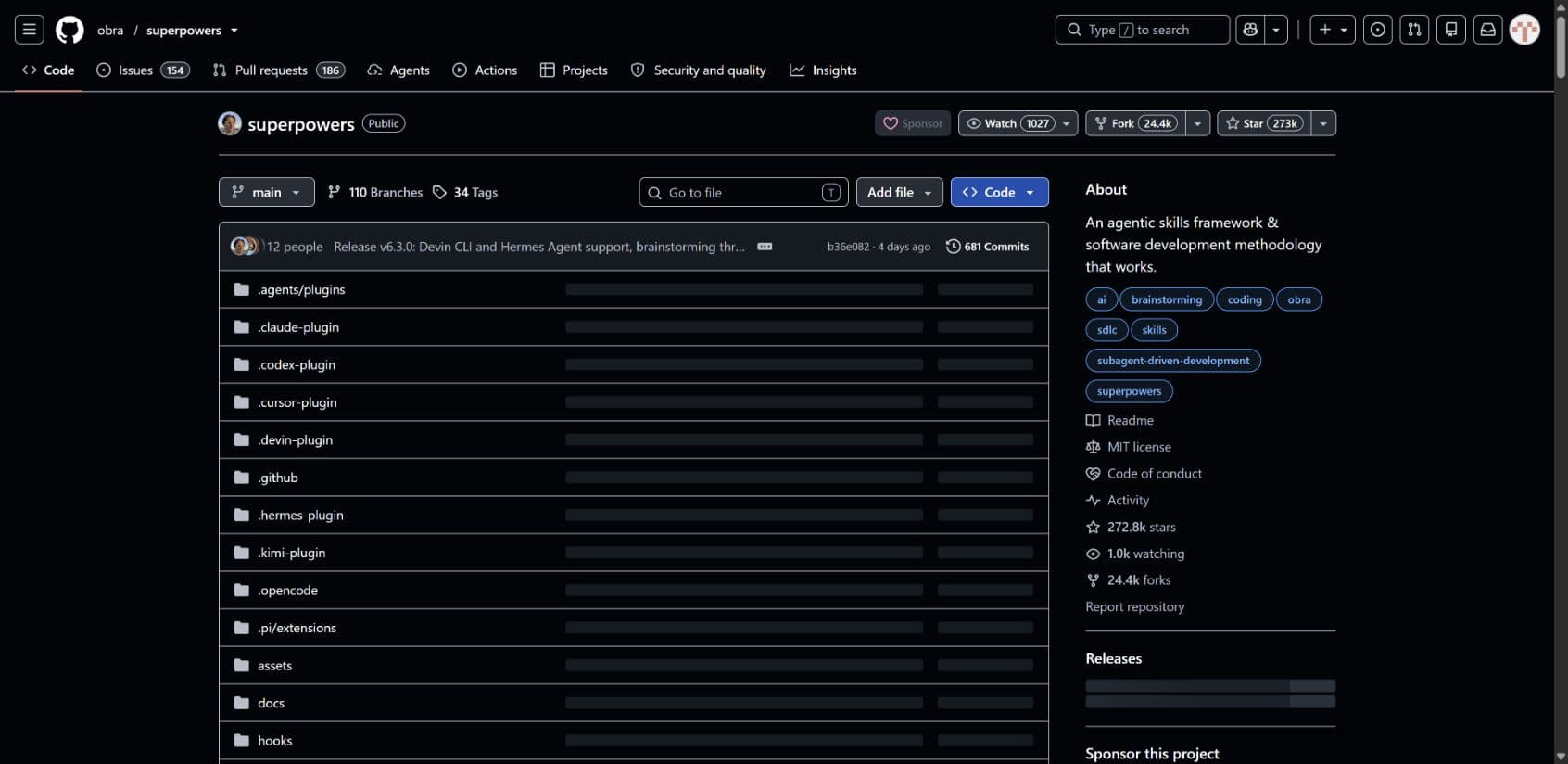This screenshot has width=1568, height=764.
Task: Switch to the Agents tab
Action: [x=398, y=70]
